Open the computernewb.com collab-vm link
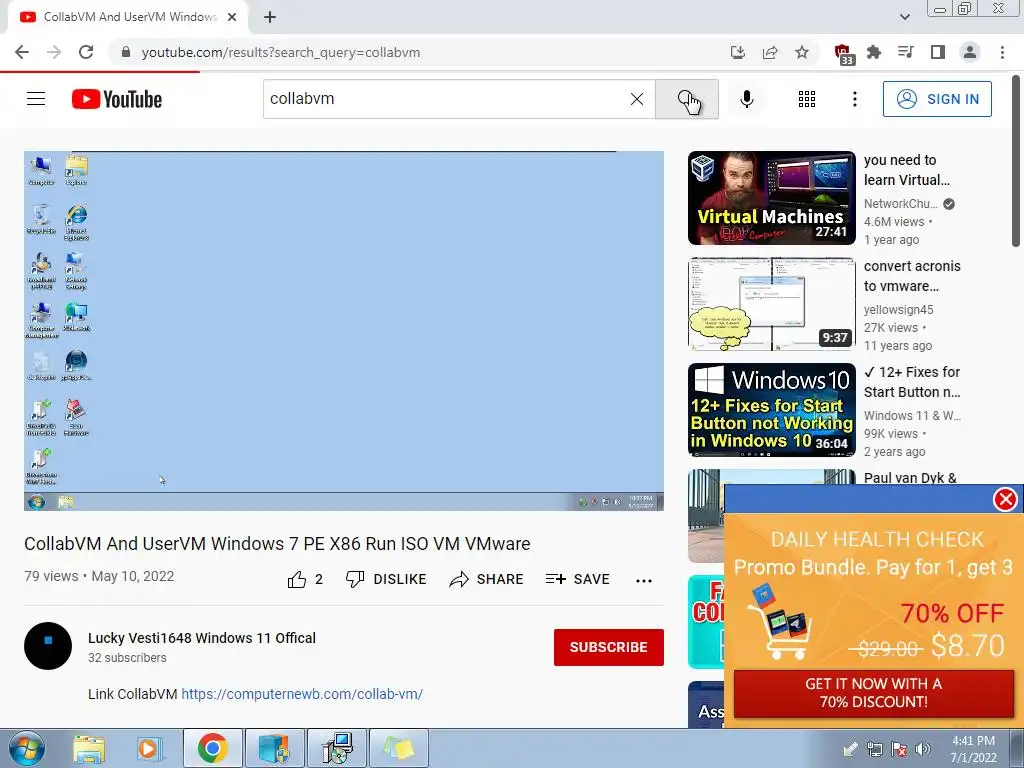 click(x=302, y=694)
